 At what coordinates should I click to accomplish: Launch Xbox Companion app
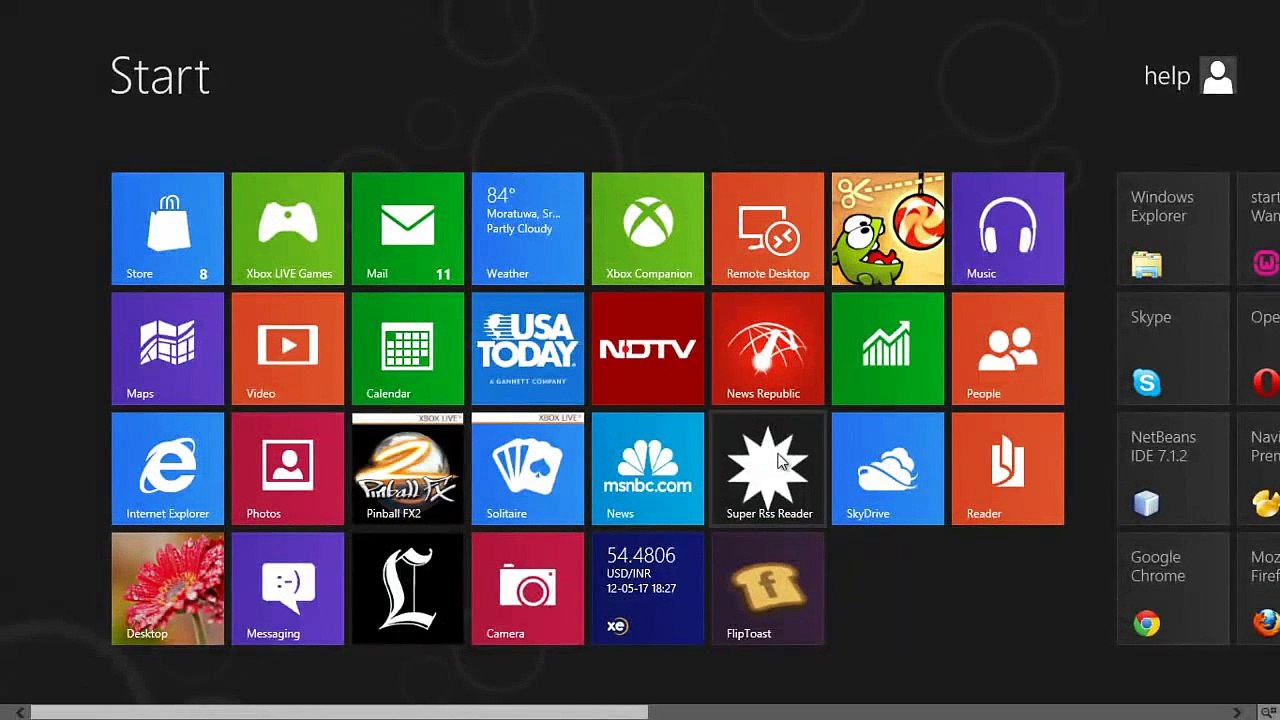point(647,229)
